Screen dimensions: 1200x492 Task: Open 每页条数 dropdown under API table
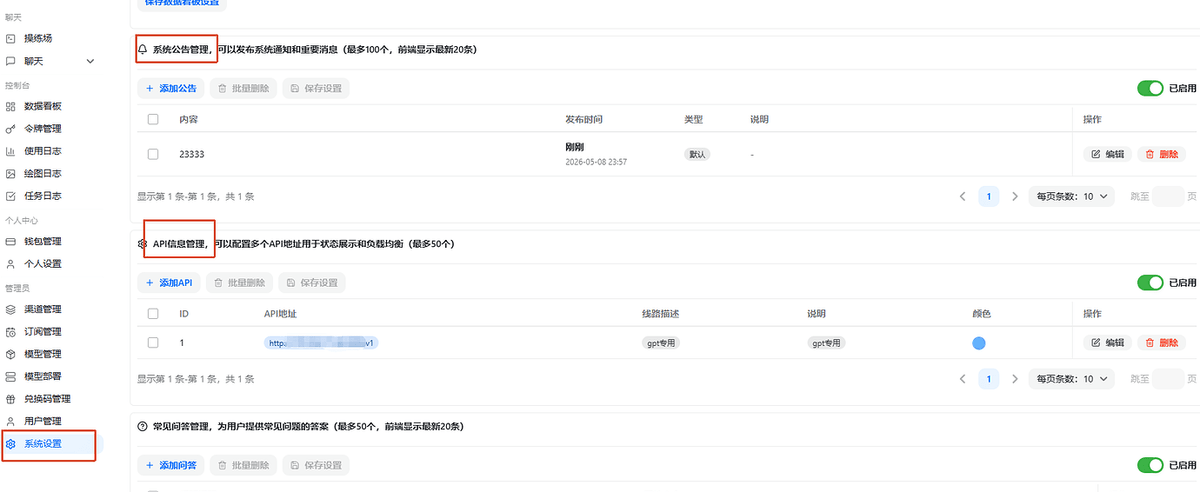pyautogui.click(x=1071, y=379)
